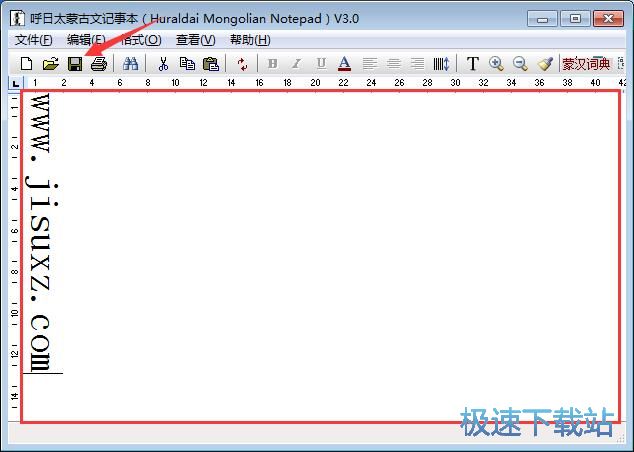Cut selection with scissors icon
Viewport: 634px width, 452px height.
(163, 64)
